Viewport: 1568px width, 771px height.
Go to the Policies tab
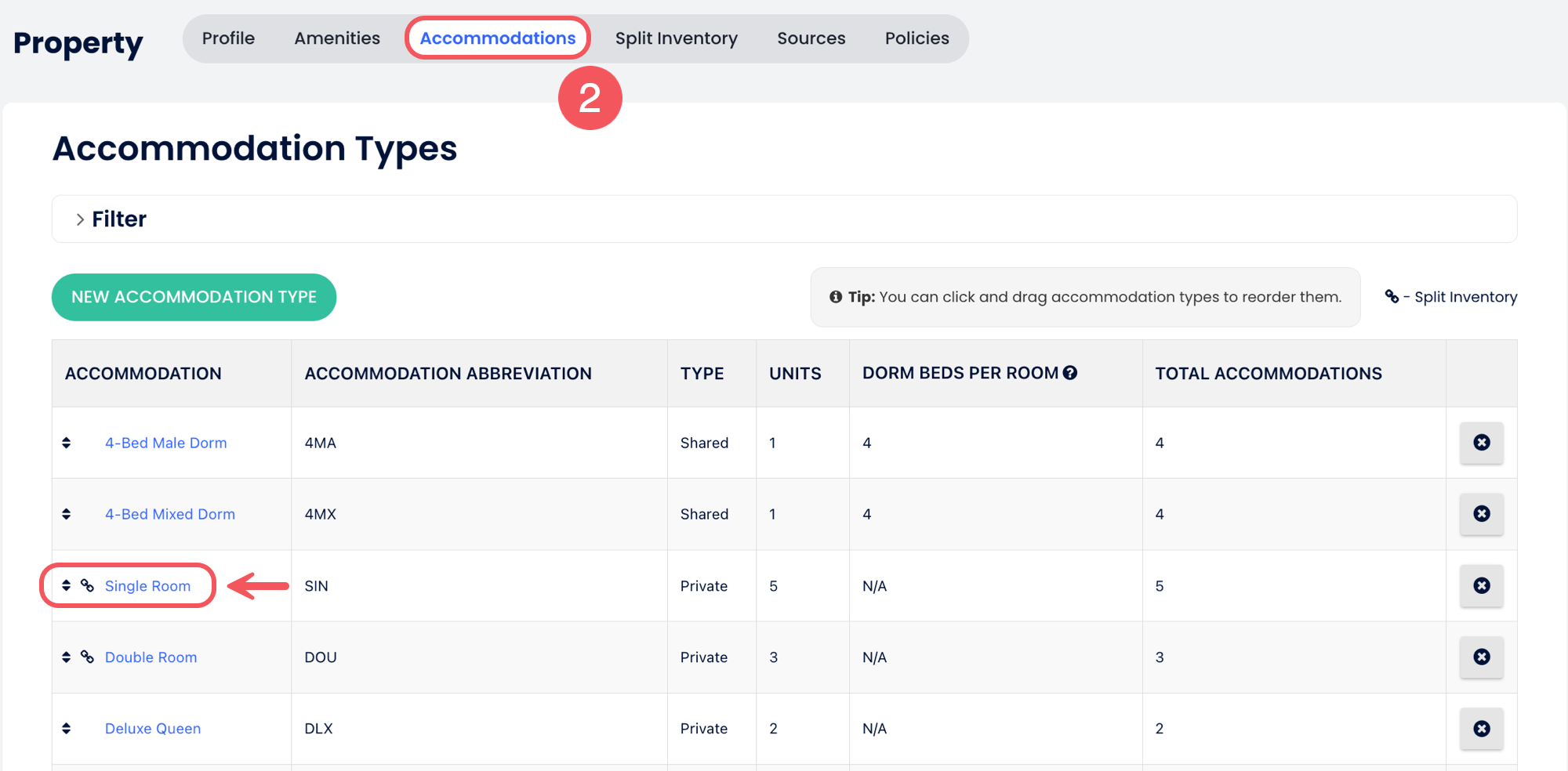pyautogui.click(x=916, y=38)
